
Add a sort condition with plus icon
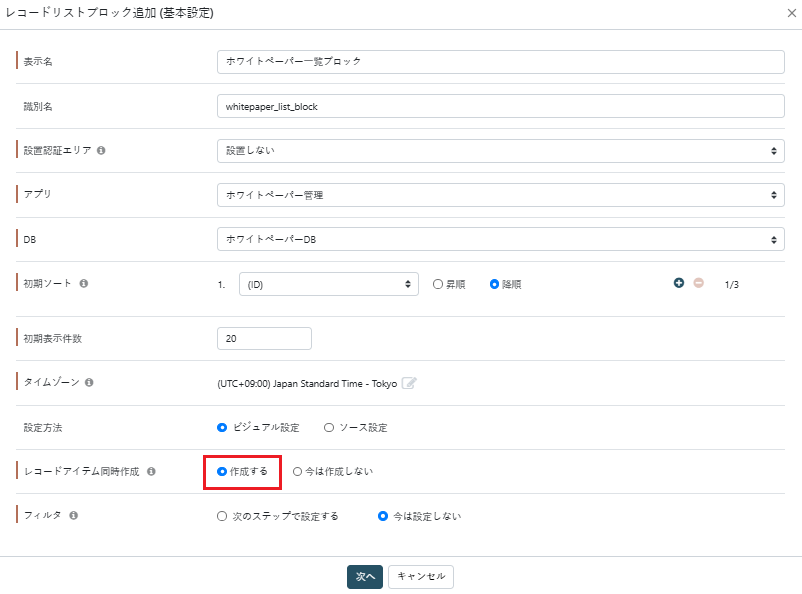pyautogui.click(x=679, y=283)
